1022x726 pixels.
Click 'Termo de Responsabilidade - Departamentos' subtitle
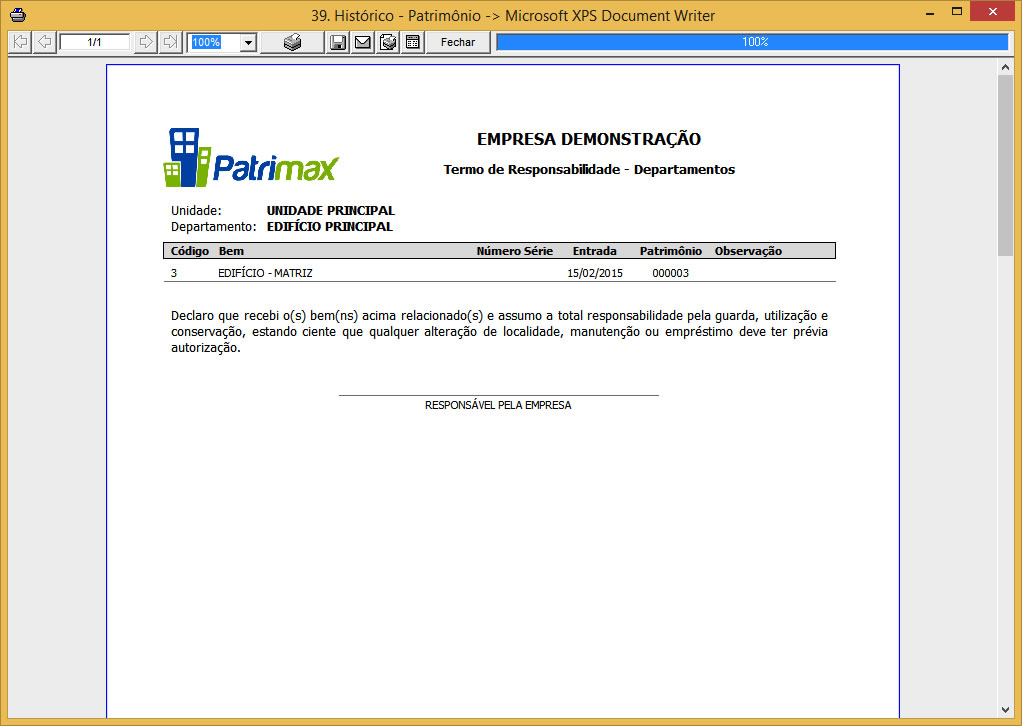[589, 169]
